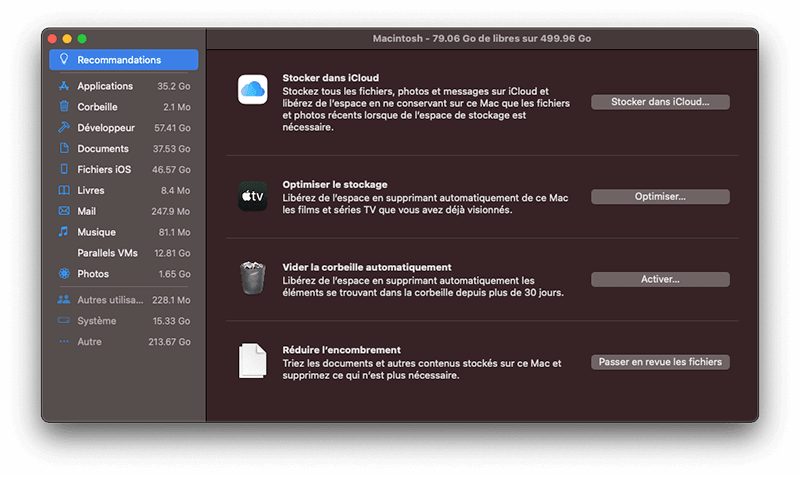Click the Optimiser… button
The image size is (800, 477).
click(660, 196)
